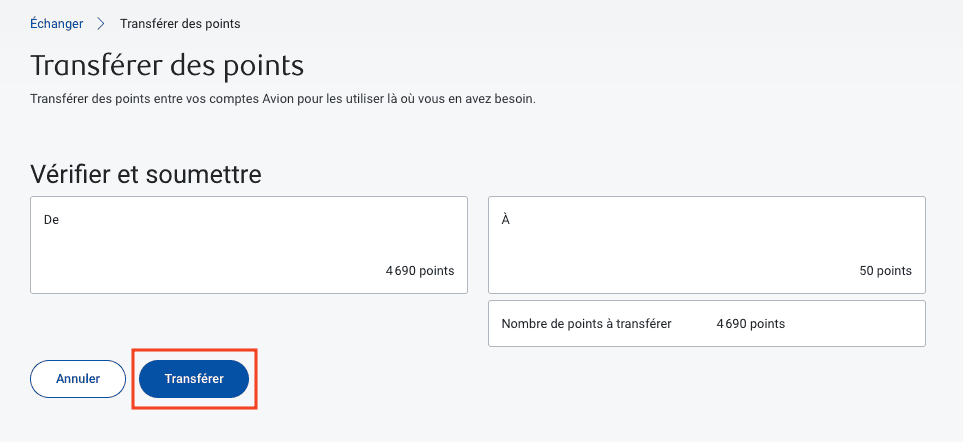The height and width of the screenshot is (442, 963).
Task: Click the Nombre de points à transférer label
Action: tap(586, 324)
